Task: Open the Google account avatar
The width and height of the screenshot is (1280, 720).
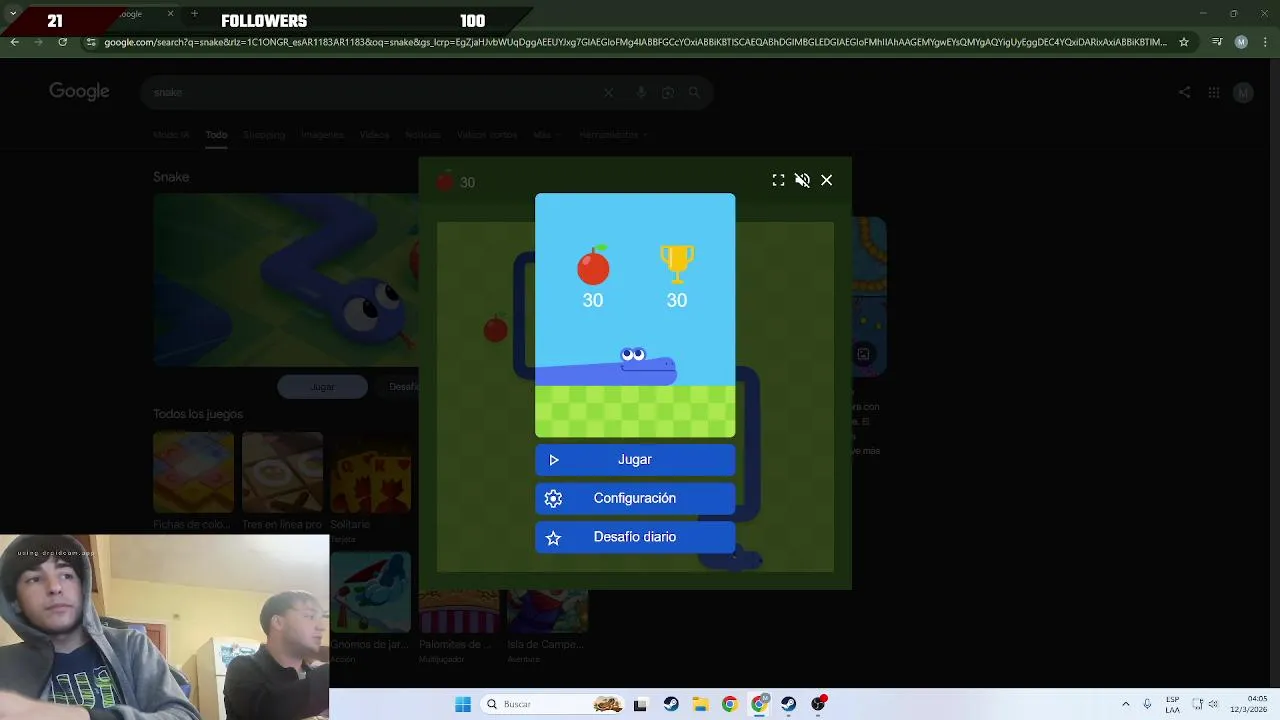Action: point(1243,92)
